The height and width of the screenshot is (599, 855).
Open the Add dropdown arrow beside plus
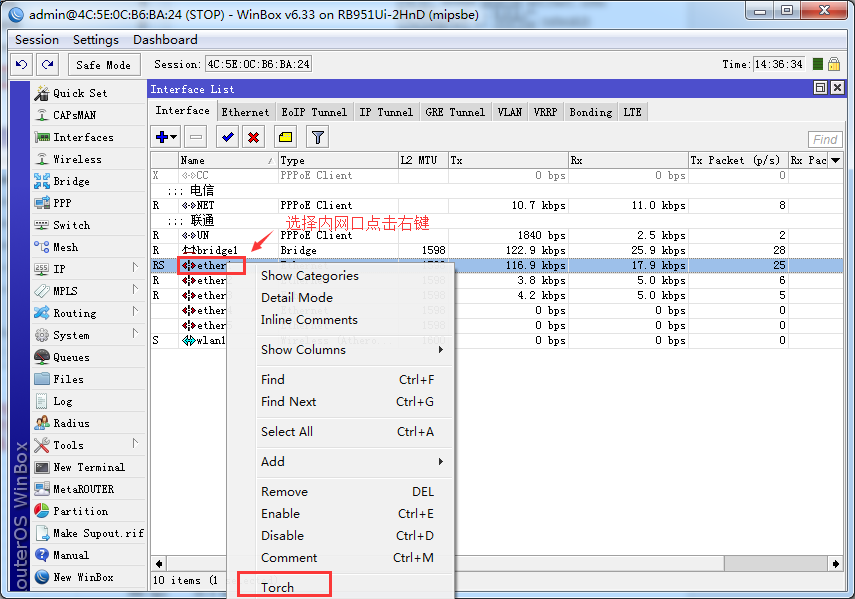(174, 137)
